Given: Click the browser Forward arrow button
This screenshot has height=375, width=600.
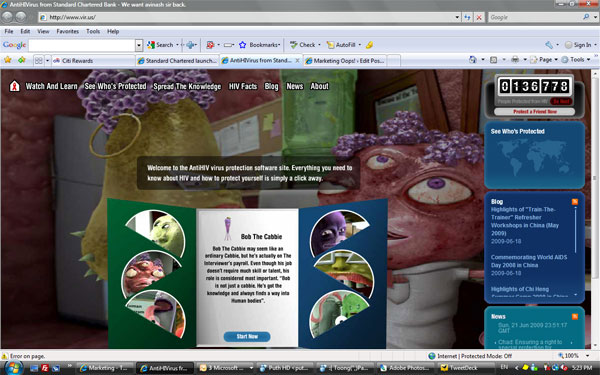Looking at the screenshot, I should pos(21,17).
